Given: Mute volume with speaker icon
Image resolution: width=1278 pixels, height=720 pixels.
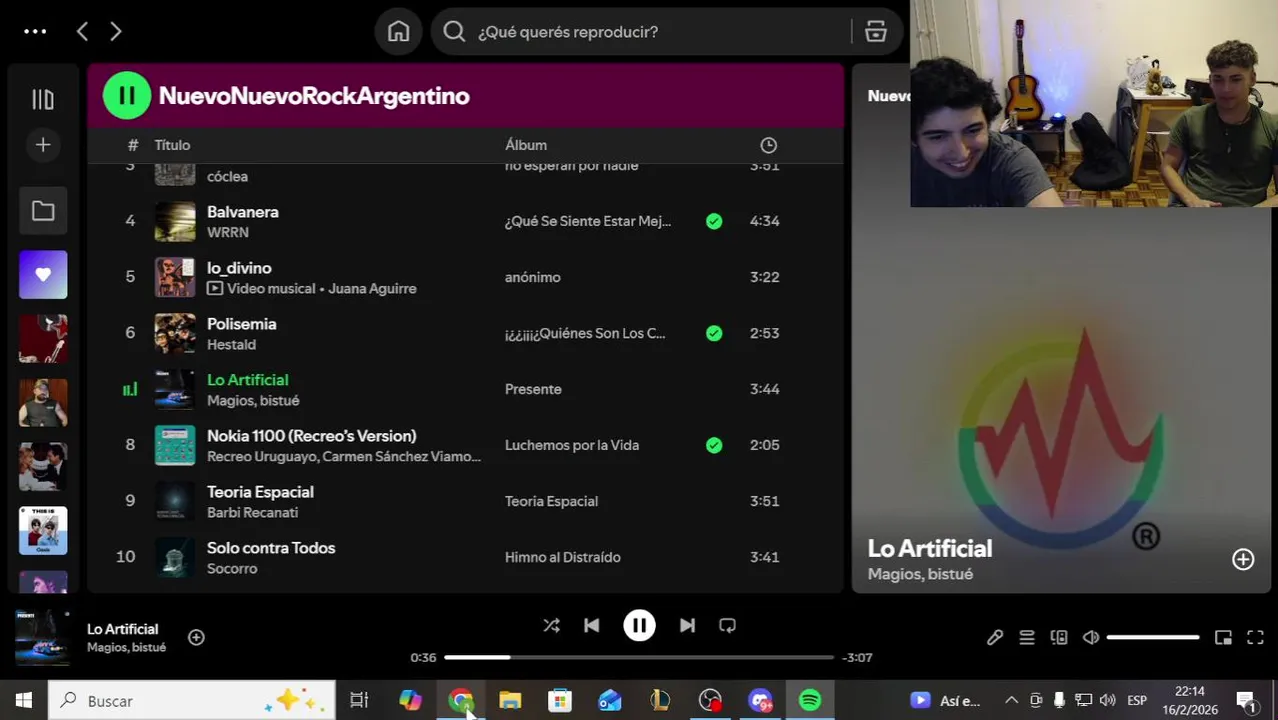Looking at the screenshot, I should tap(1091, 637).
